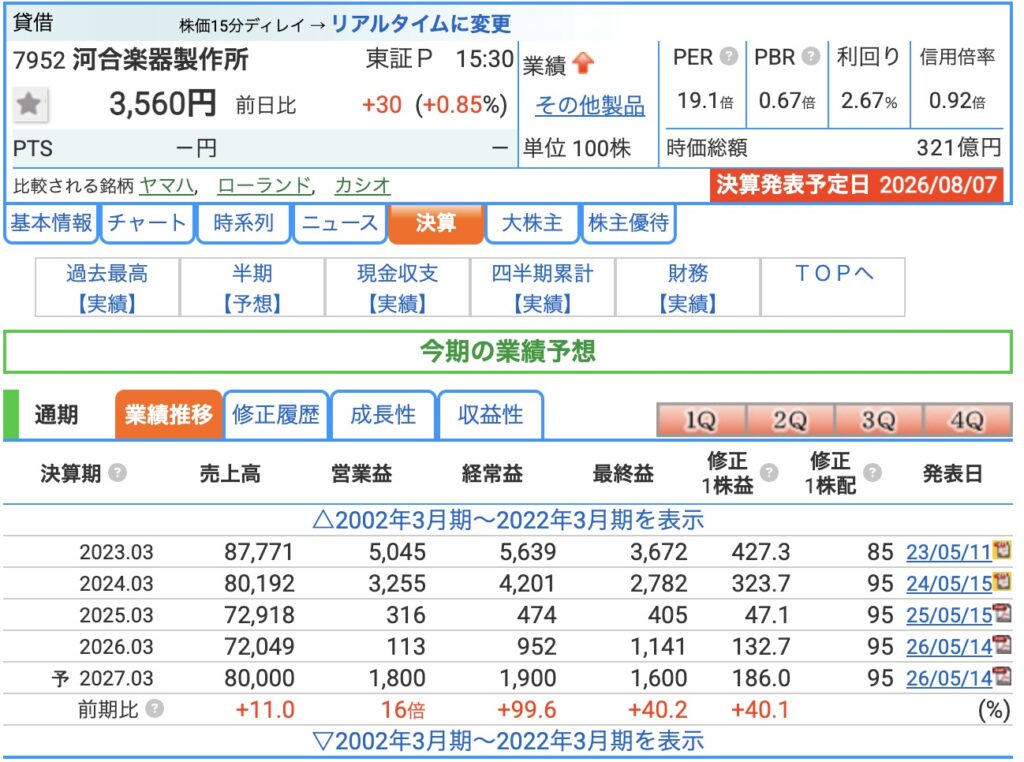1024x762 pixels.
Task: Open PDF icon in 予 2027.03 row
Action: pos(1002,676)
